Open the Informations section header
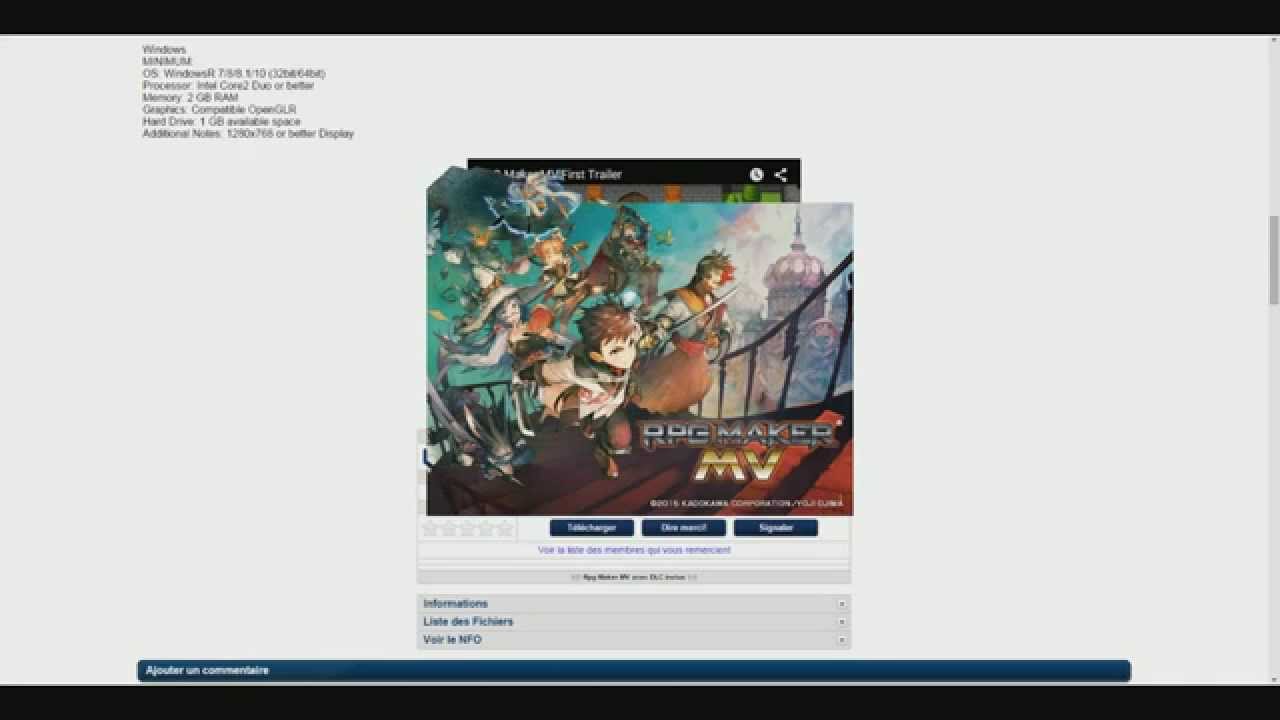The height and width of the screenshot is (720, 1280). point(634,604)
